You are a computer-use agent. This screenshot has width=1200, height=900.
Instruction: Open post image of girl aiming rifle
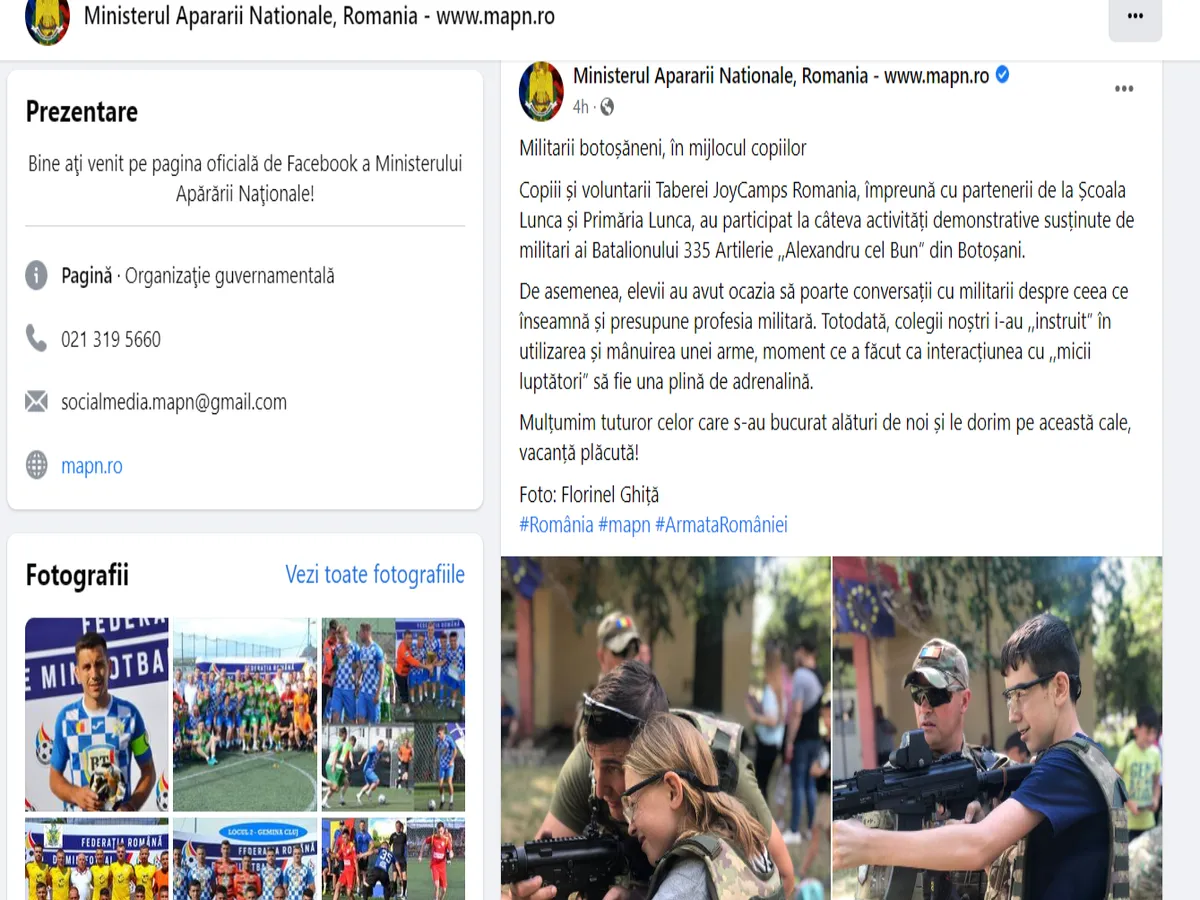coord(665,728)
